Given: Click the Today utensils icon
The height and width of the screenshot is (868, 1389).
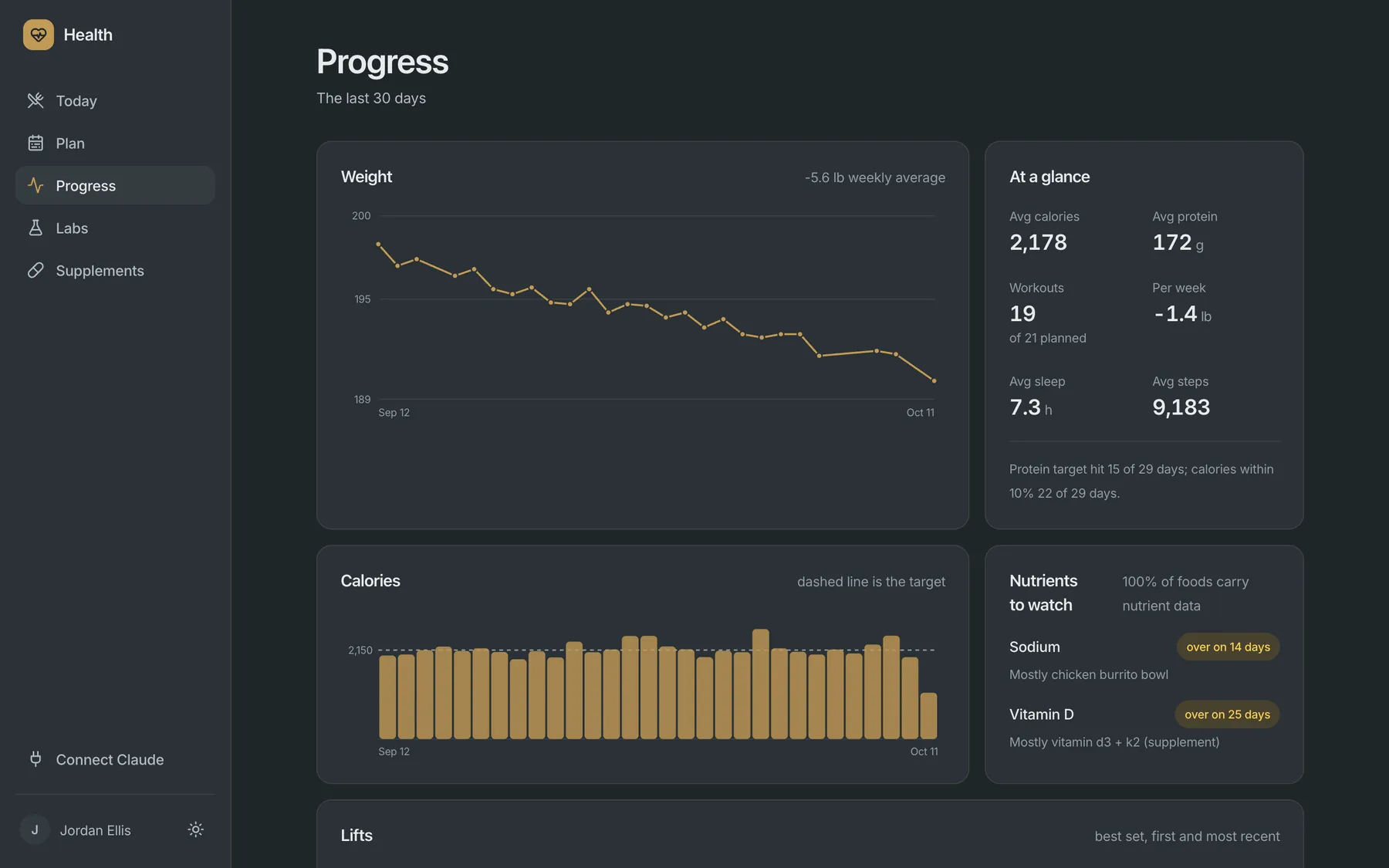Looking at the screenshot, I should pos(35,100).
